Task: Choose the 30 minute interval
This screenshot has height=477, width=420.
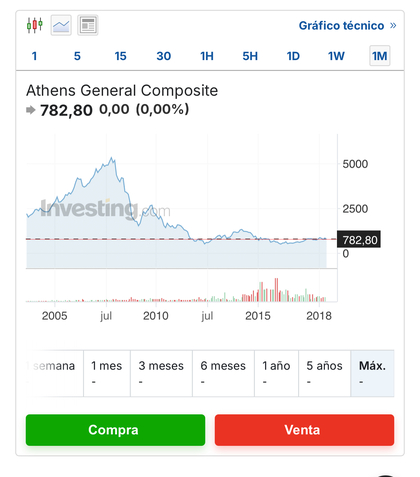Action: (164, 56)
